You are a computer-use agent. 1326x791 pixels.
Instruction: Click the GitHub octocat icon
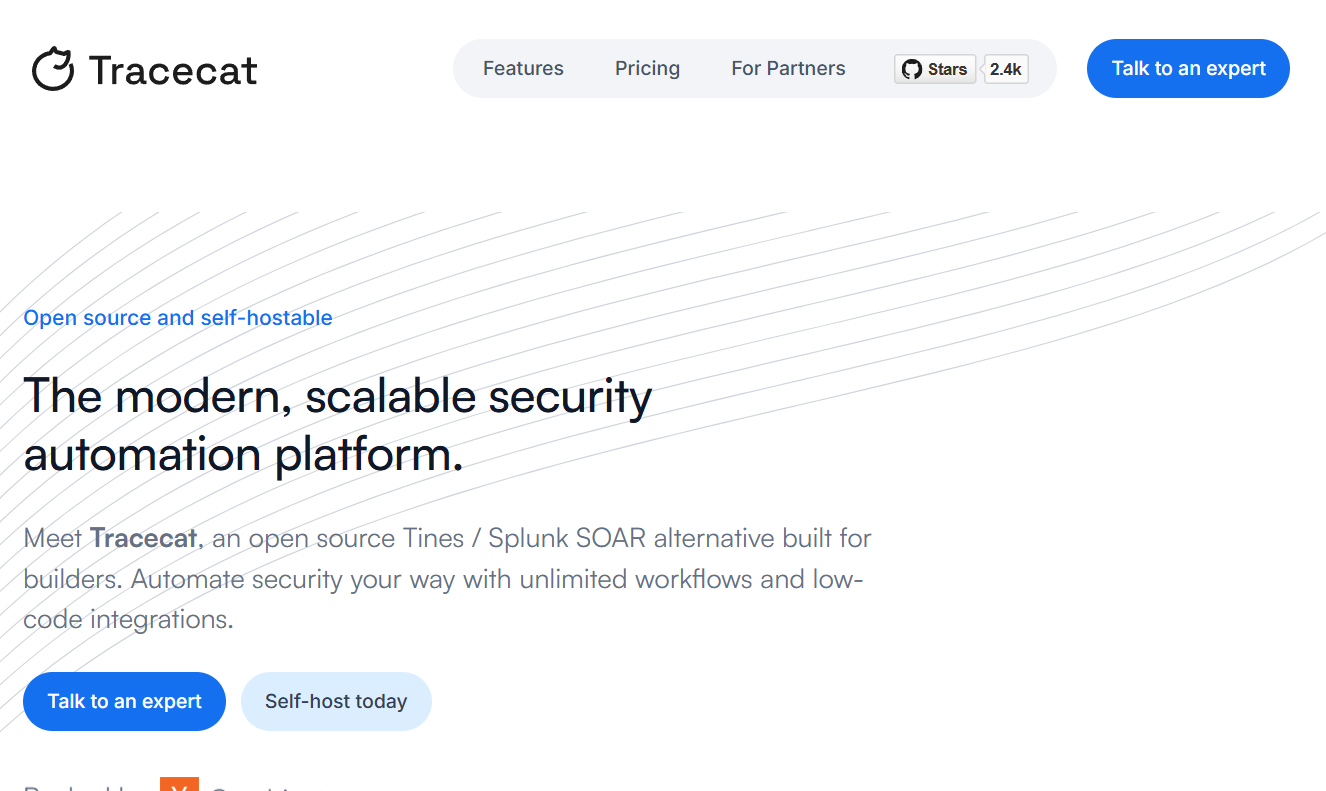(x=911, y=69)
